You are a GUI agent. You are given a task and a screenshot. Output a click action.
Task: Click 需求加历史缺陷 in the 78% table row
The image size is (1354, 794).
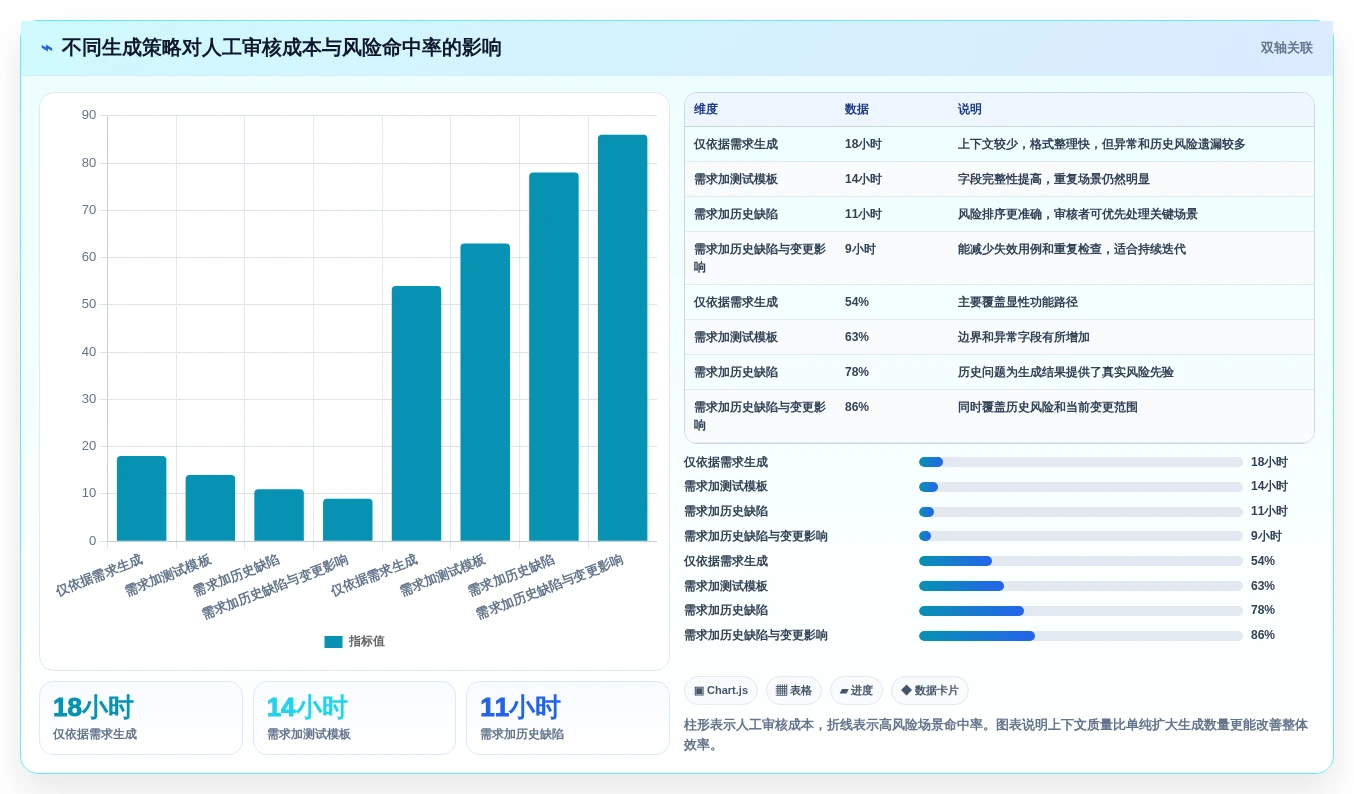pos(736,372)
